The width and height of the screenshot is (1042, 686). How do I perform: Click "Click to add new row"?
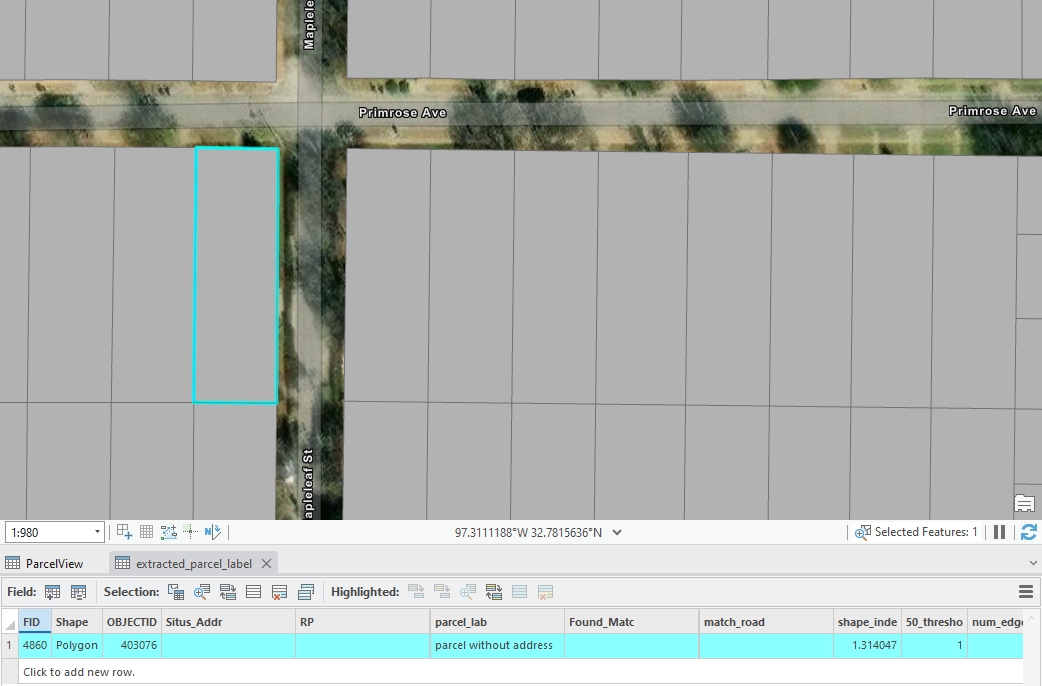point(79,672)
